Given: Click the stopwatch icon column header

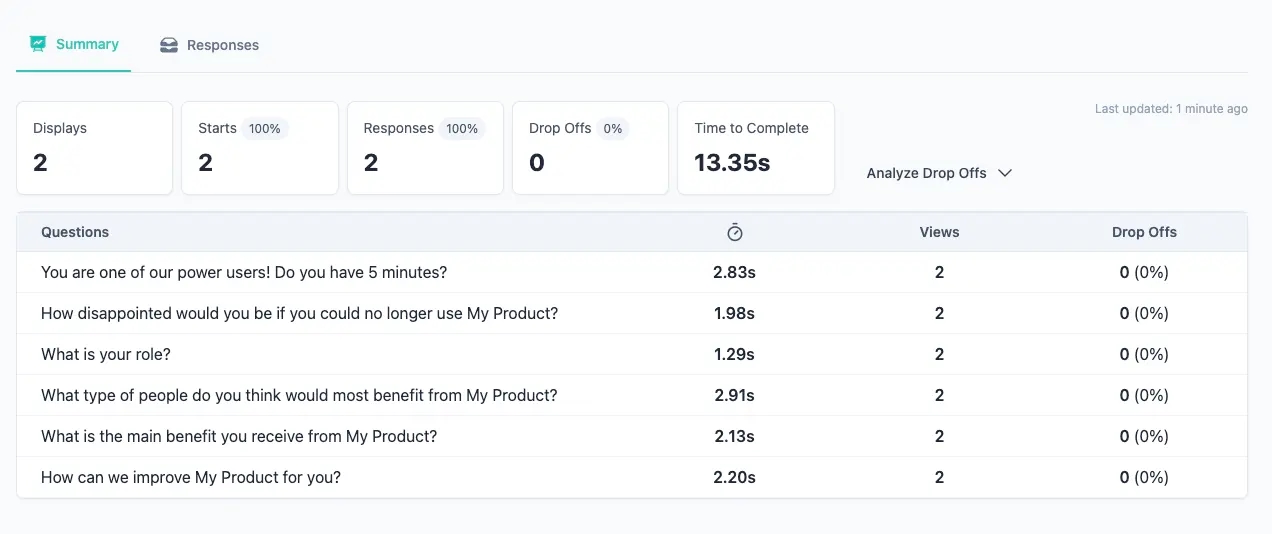Looking at the screenshot, I should (734, 232).
